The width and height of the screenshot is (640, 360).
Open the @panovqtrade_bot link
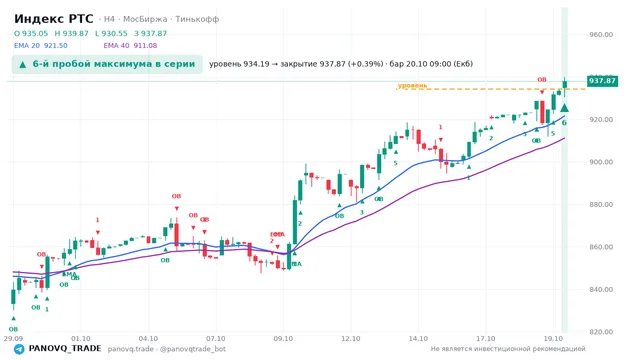193,349
